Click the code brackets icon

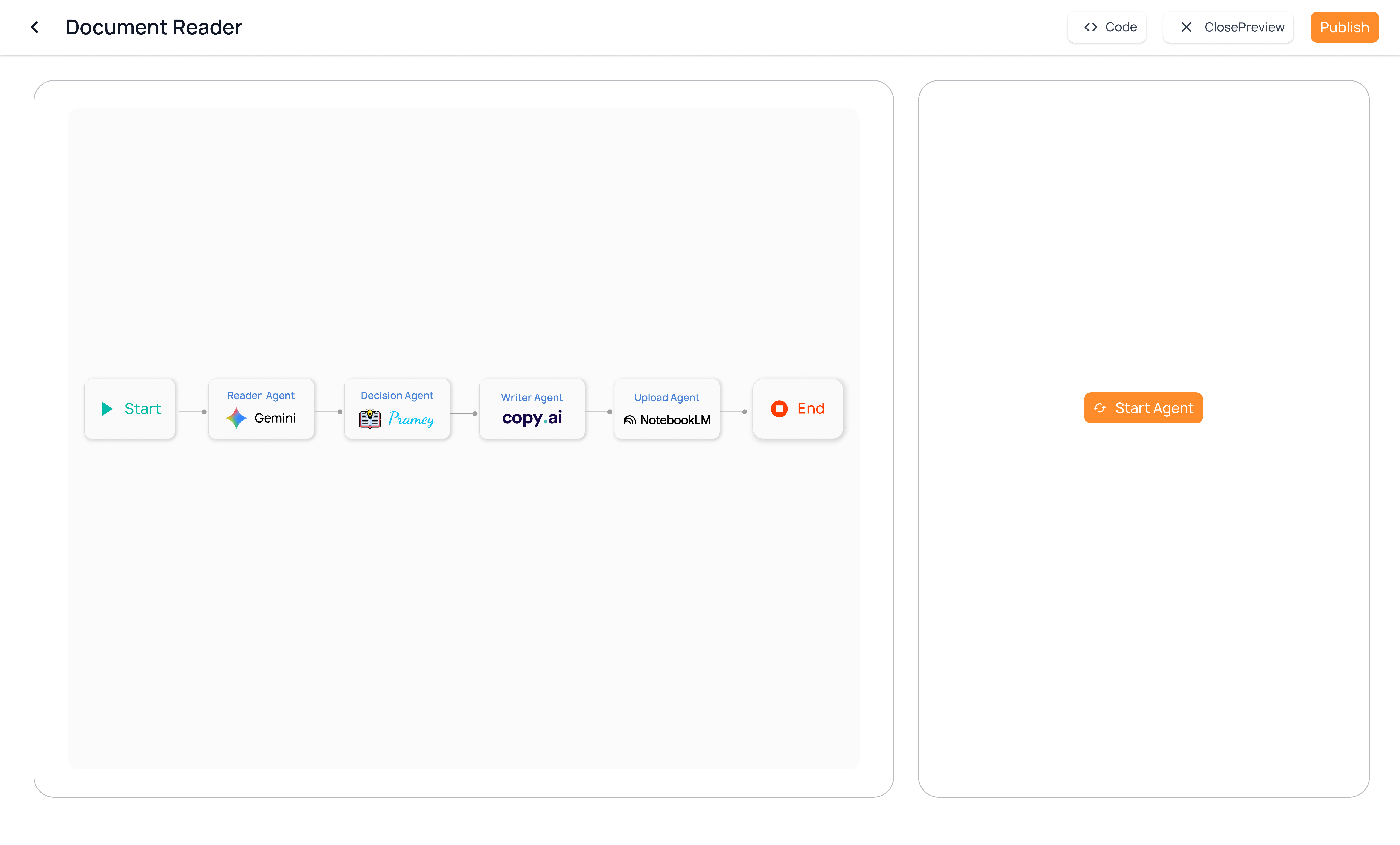pos(1090,27)
